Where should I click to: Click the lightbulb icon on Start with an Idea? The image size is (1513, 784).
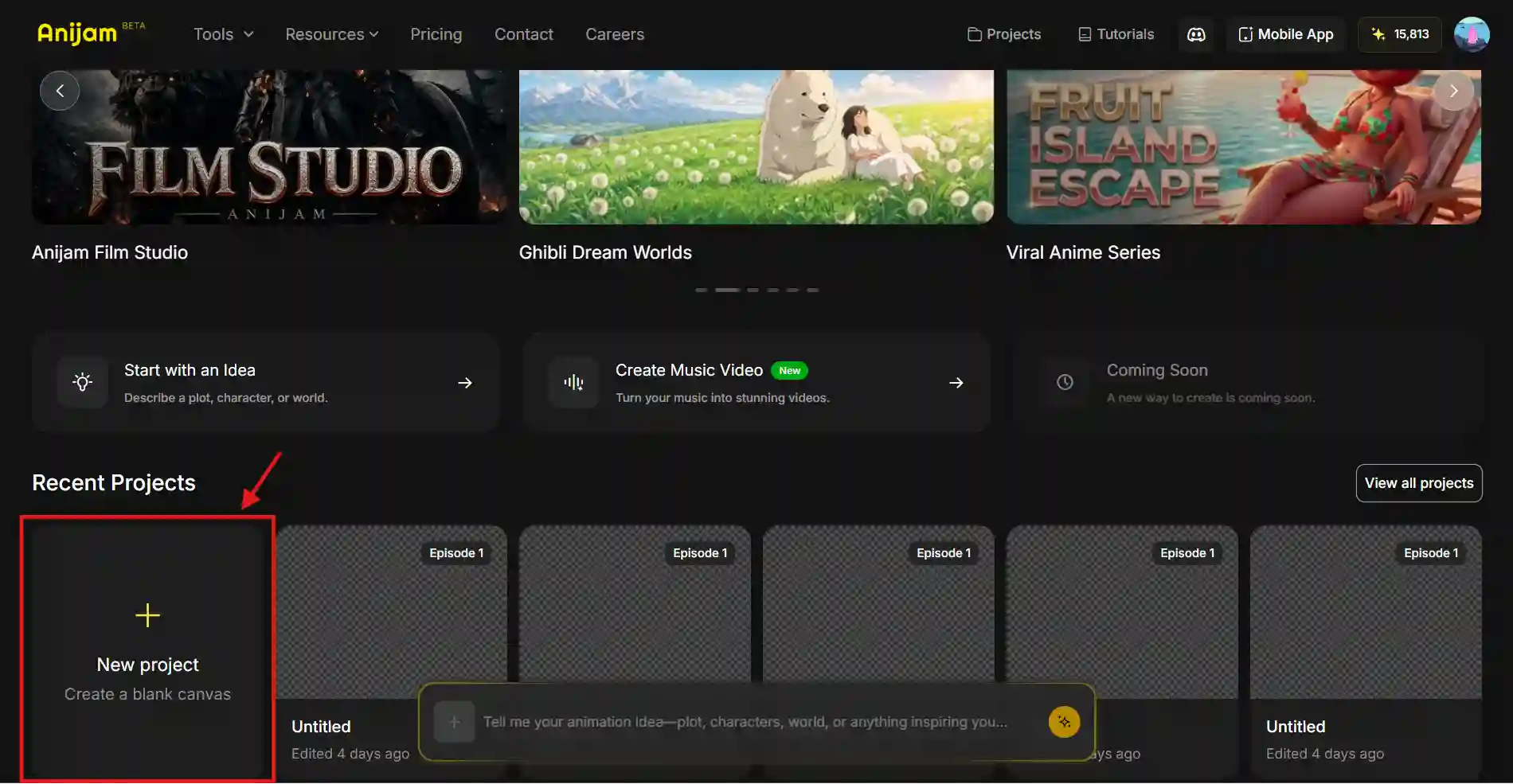coord(83,383)
